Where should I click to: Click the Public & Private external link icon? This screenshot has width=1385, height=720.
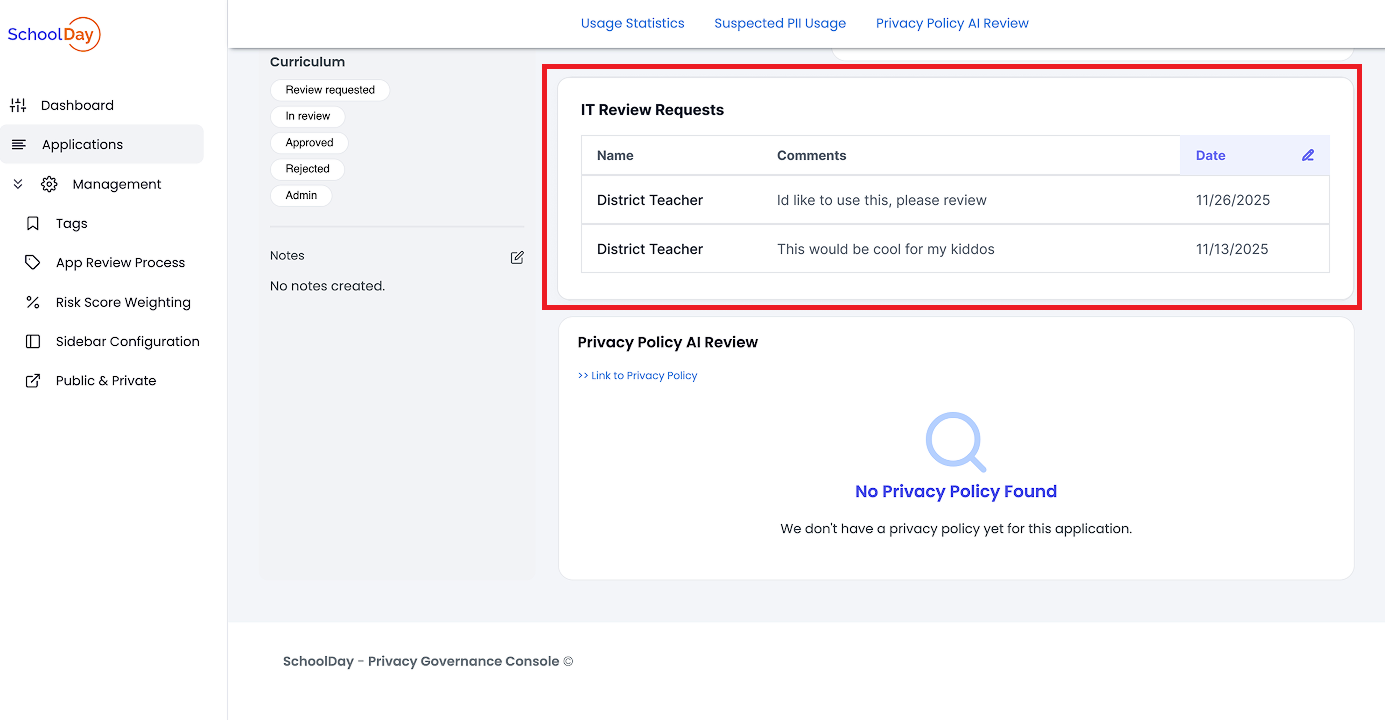pos(33,380)
